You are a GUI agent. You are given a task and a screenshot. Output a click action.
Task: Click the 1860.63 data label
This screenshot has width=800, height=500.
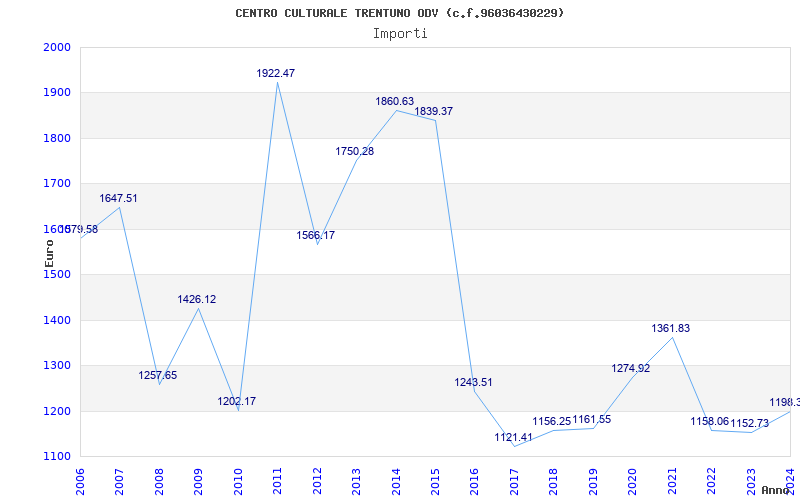point(395,102)
